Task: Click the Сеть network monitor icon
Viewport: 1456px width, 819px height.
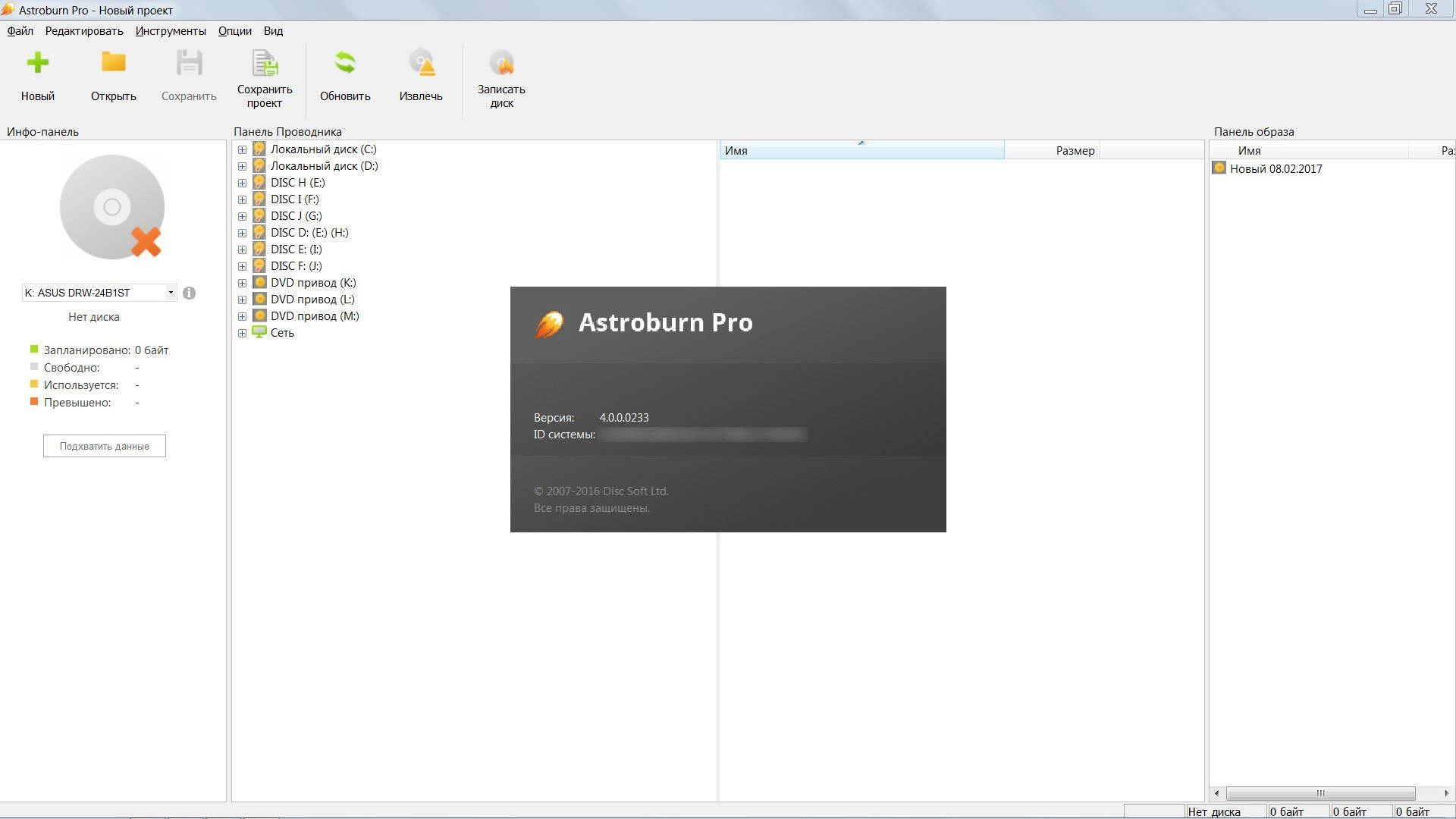Action: tap(259, 332)
